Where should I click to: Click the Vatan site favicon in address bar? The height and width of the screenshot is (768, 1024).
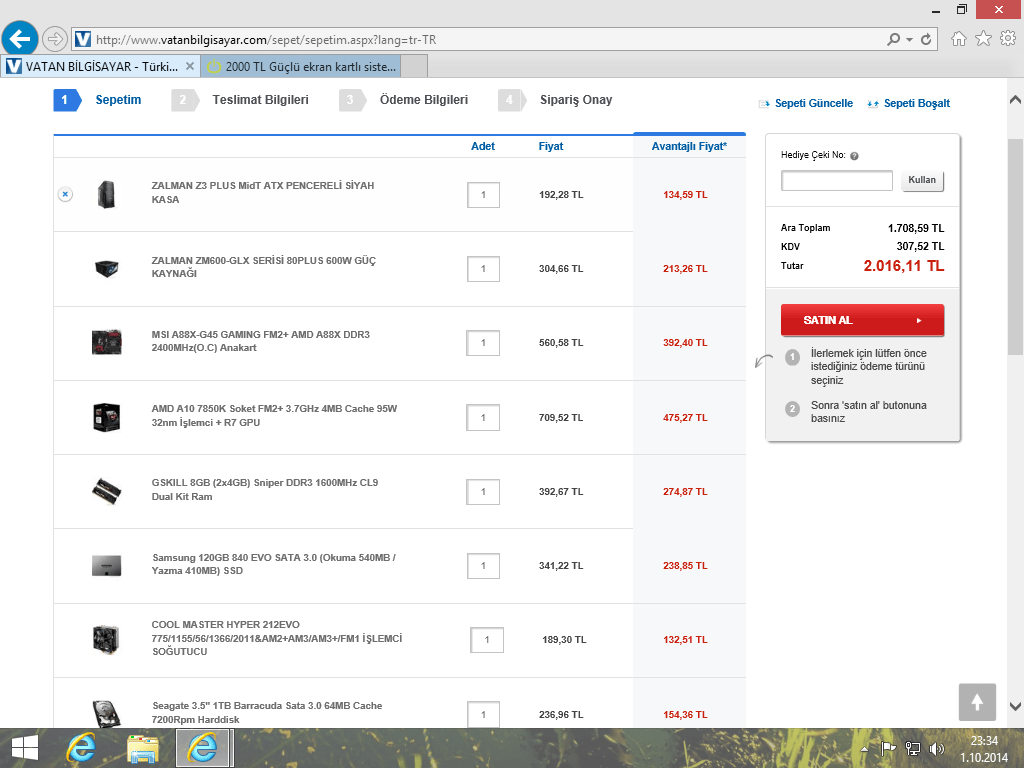coord(83,39)
